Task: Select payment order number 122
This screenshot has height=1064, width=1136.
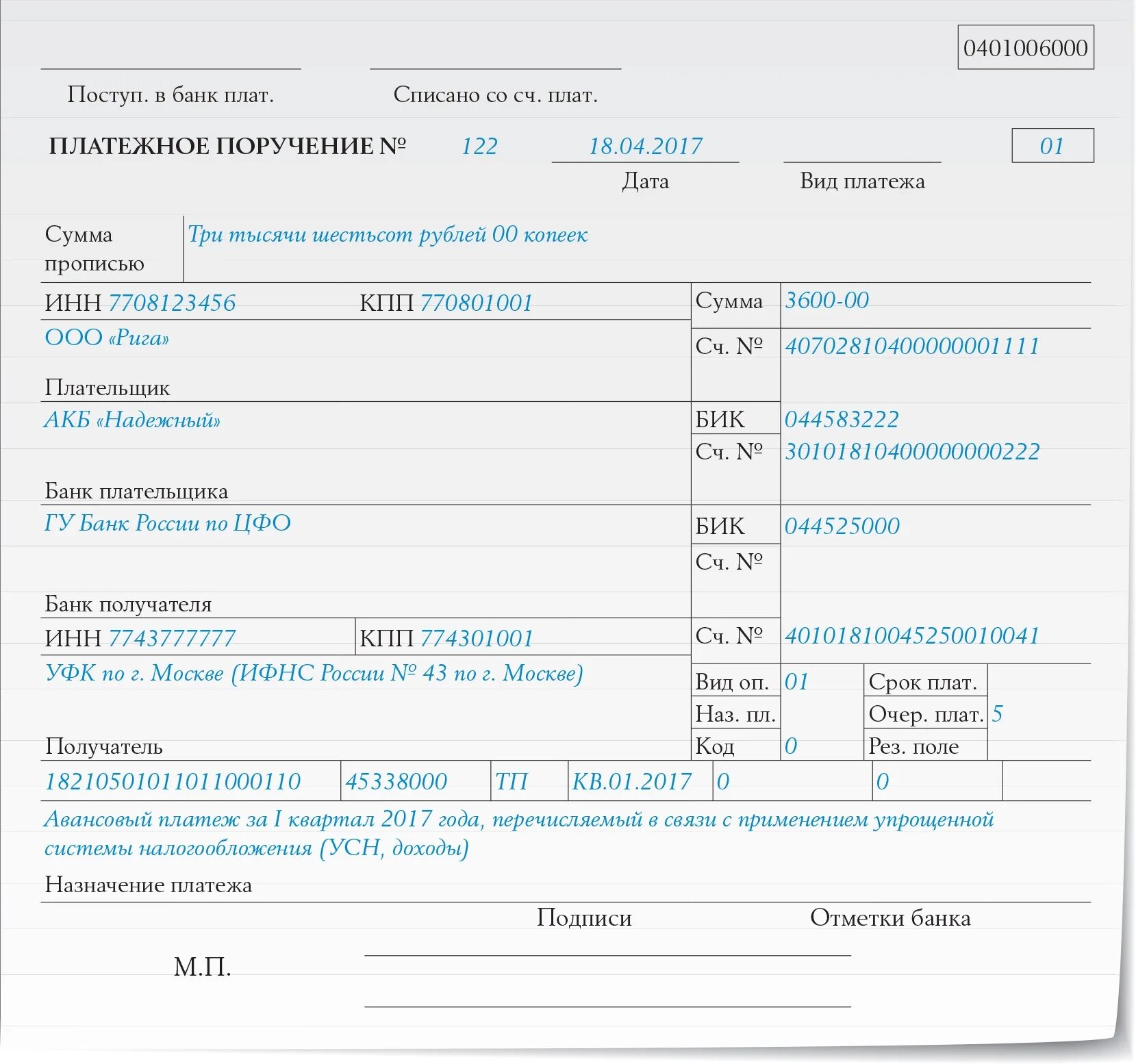Action: [x=479, y=146]
